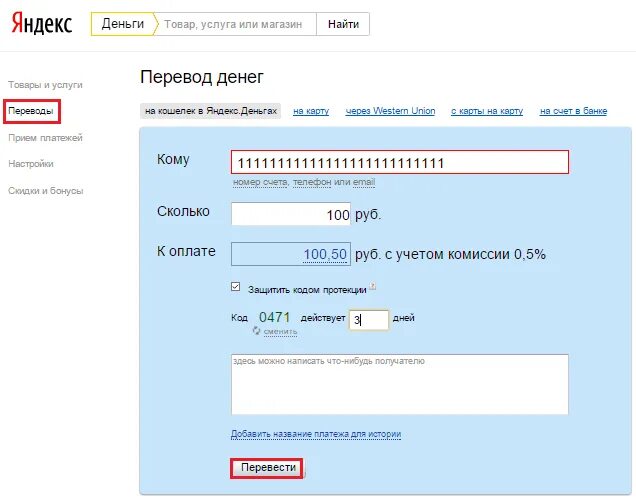Click the protection code 0471
The height and width of the screenshot is (499, 636).
pyautogui.click(x=275, y=317)
